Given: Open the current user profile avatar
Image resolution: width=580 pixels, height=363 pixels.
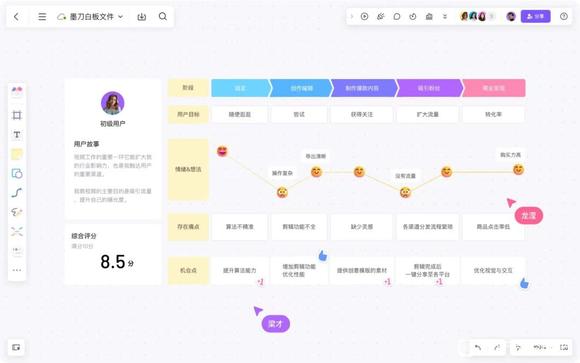Looking at the screenshot, I should point(511,16).
